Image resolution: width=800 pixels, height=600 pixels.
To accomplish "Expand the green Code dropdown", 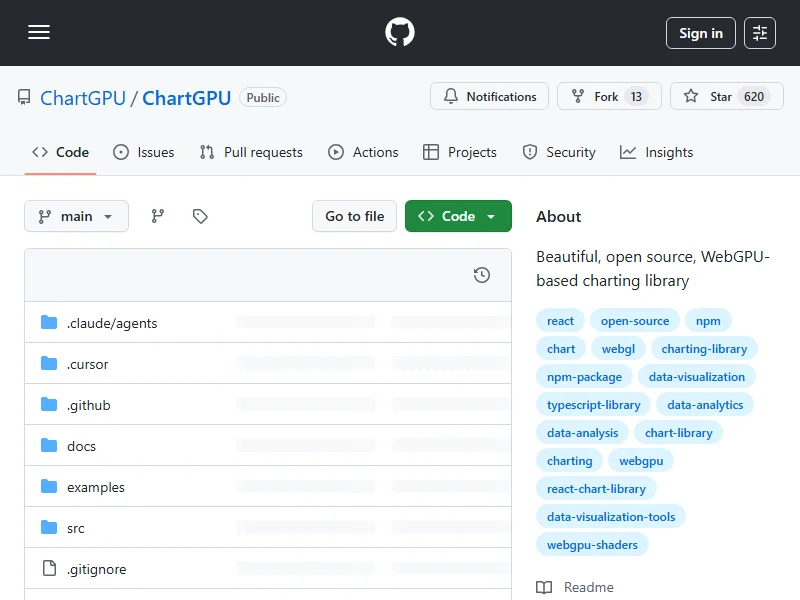I will click(x=458, y=216).
